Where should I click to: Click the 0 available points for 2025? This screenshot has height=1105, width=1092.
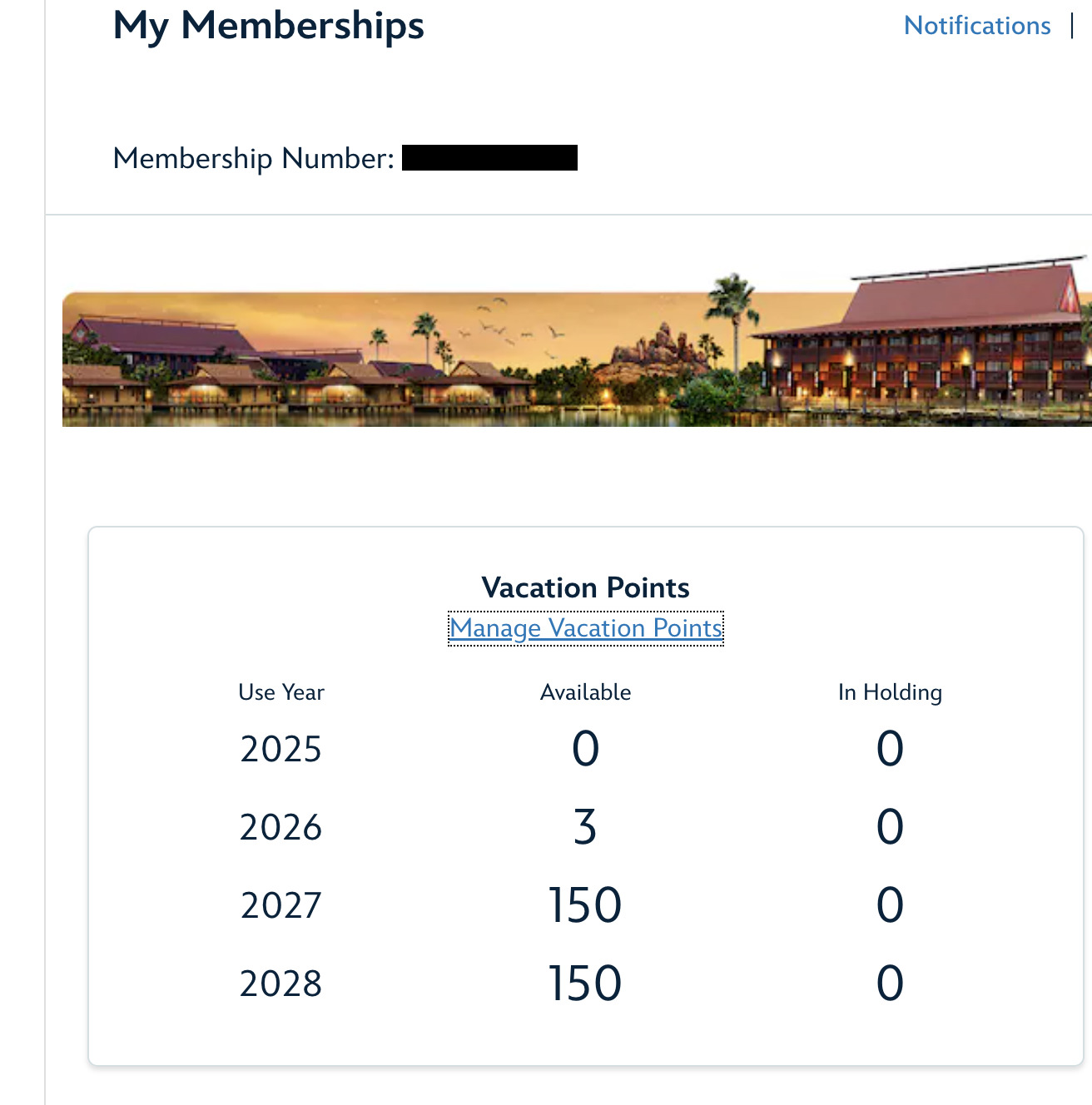(x=585, y=749)
